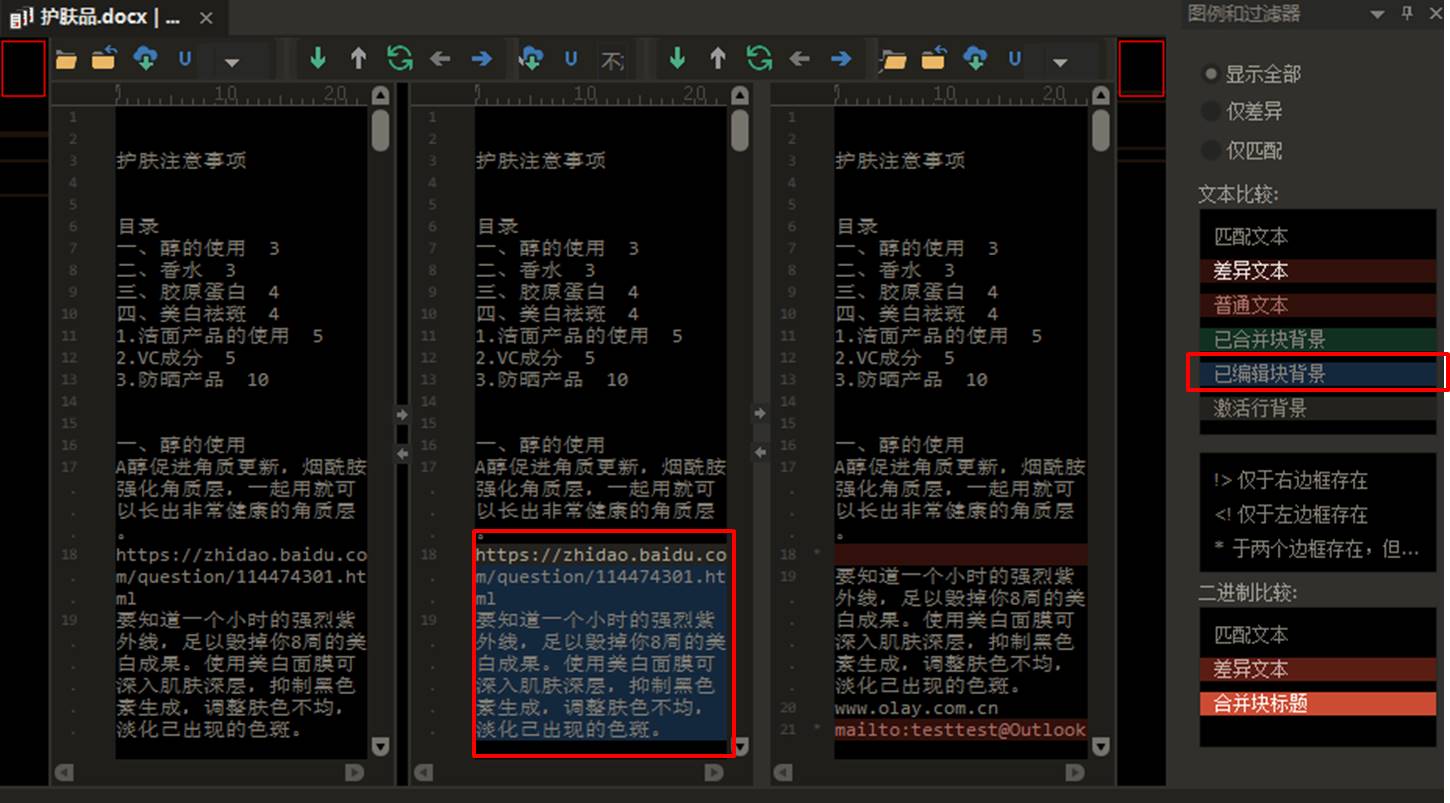
Task: Save the middle pane file using cloud icon
Action: (531, 60)
